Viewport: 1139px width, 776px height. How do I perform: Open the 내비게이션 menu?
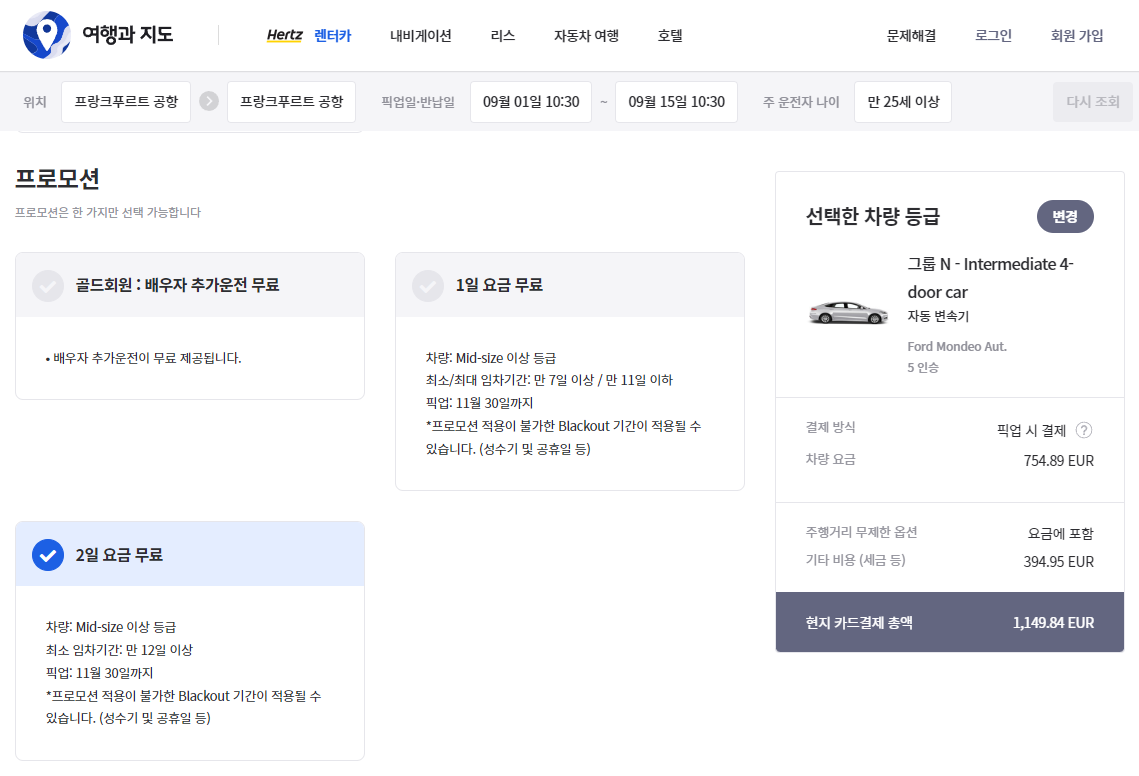coord(421,36)
